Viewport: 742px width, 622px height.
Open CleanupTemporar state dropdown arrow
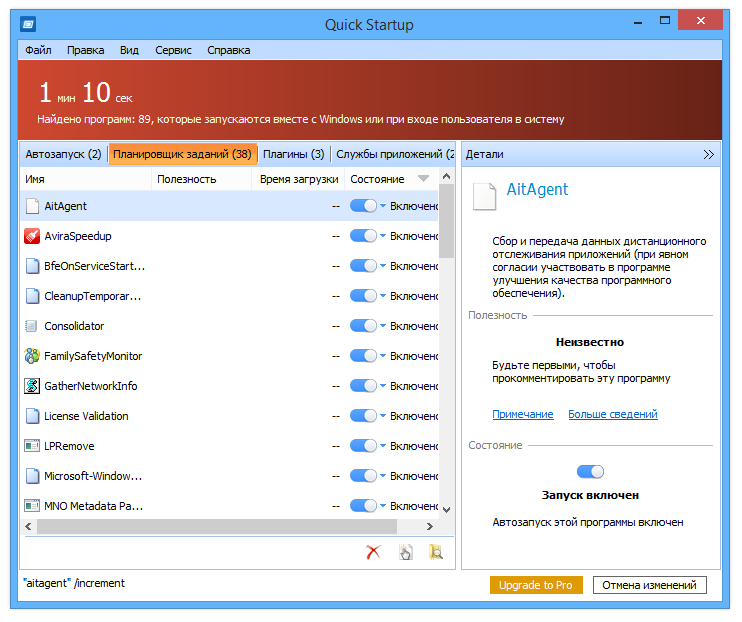point(383,296)
